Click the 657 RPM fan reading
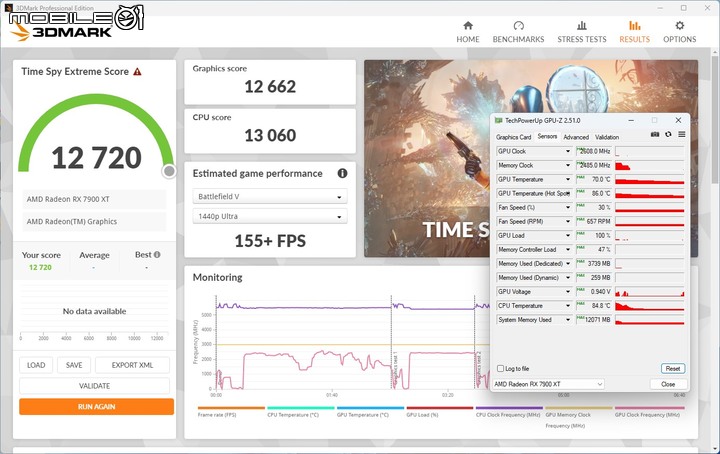The width and height of the screenshot is (720, 454). pos(598,221)
